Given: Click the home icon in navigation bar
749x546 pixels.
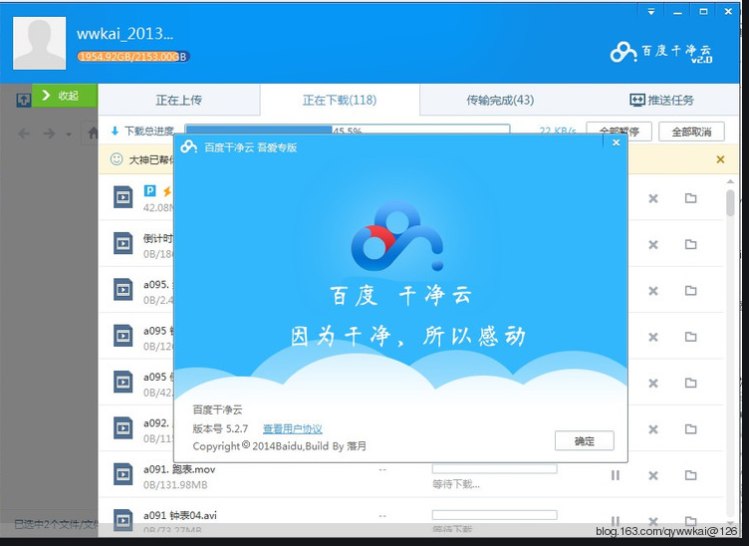Looking at the screenshot, I should point(93,132).
